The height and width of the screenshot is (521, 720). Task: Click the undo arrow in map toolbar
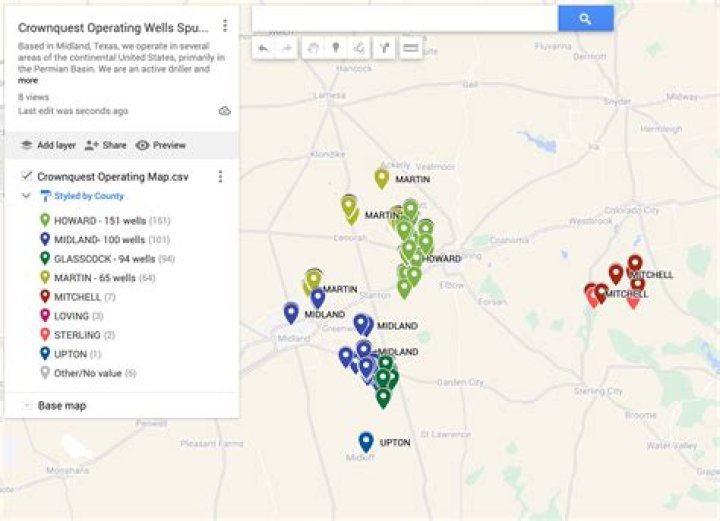pos(263,48)
